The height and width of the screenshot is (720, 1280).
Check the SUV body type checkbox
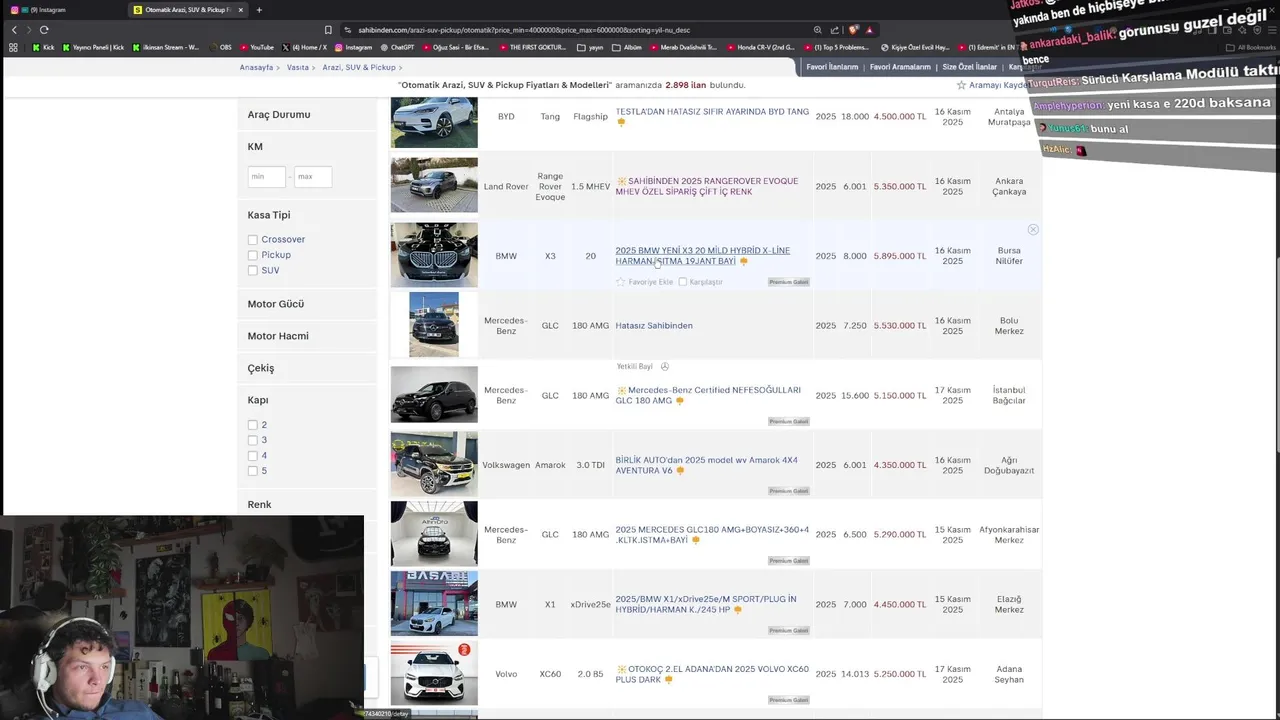253,271
